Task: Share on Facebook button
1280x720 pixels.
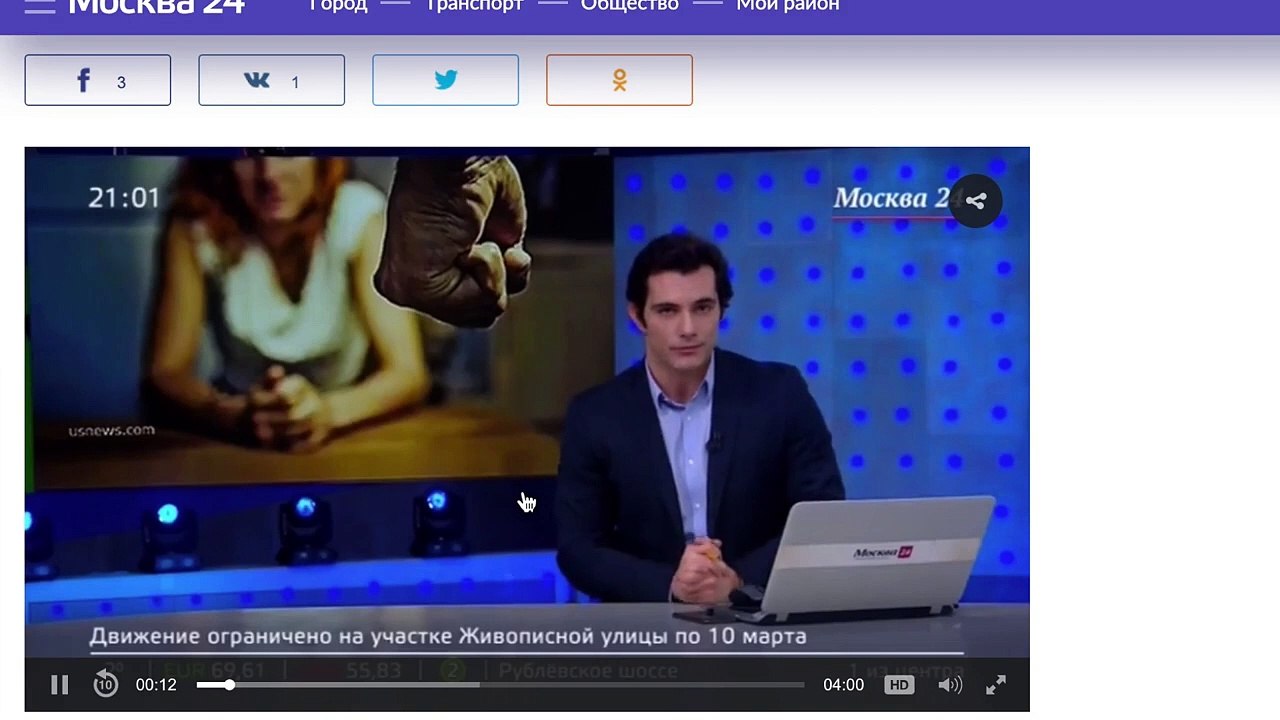Action: (98, 80)
